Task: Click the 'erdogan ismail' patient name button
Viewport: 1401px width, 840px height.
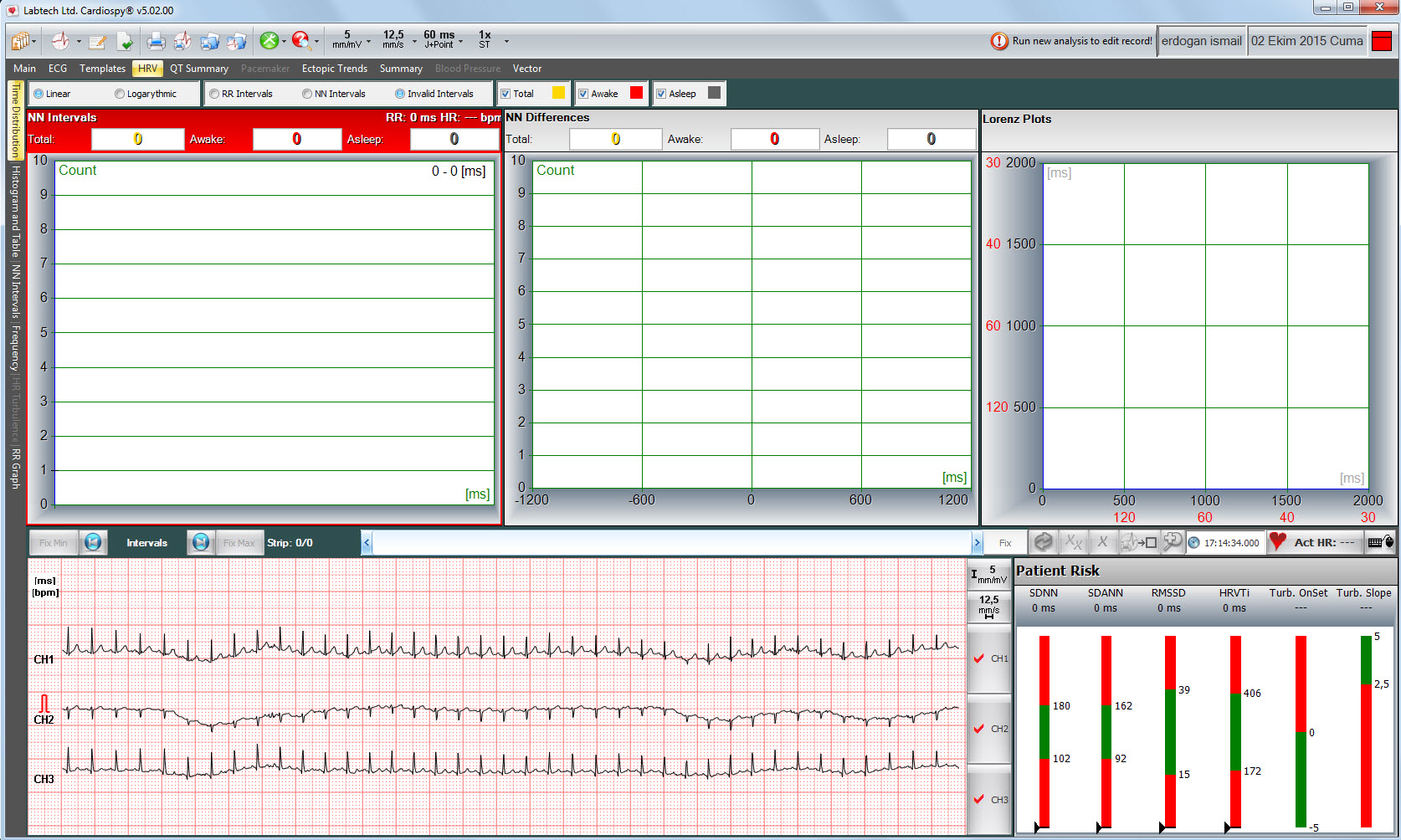Action: coord(1202,41)
